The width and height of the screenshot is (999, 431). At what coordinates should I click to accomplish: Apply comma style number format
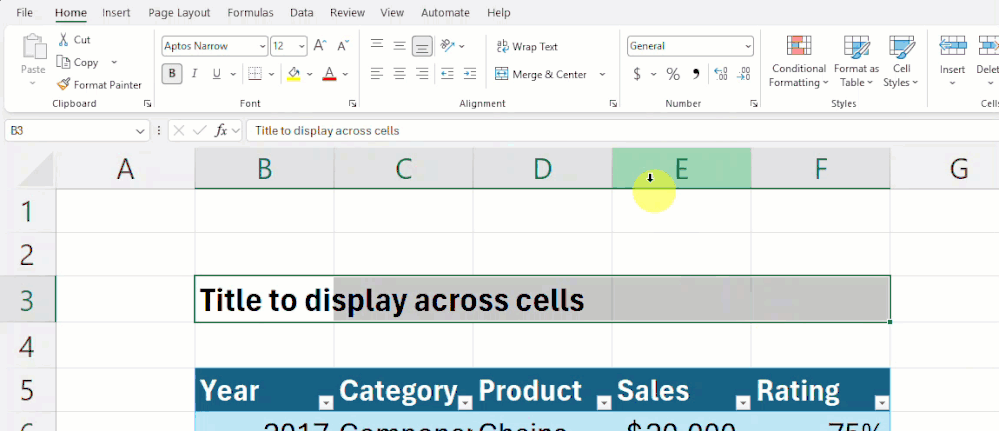click(696, 75)
